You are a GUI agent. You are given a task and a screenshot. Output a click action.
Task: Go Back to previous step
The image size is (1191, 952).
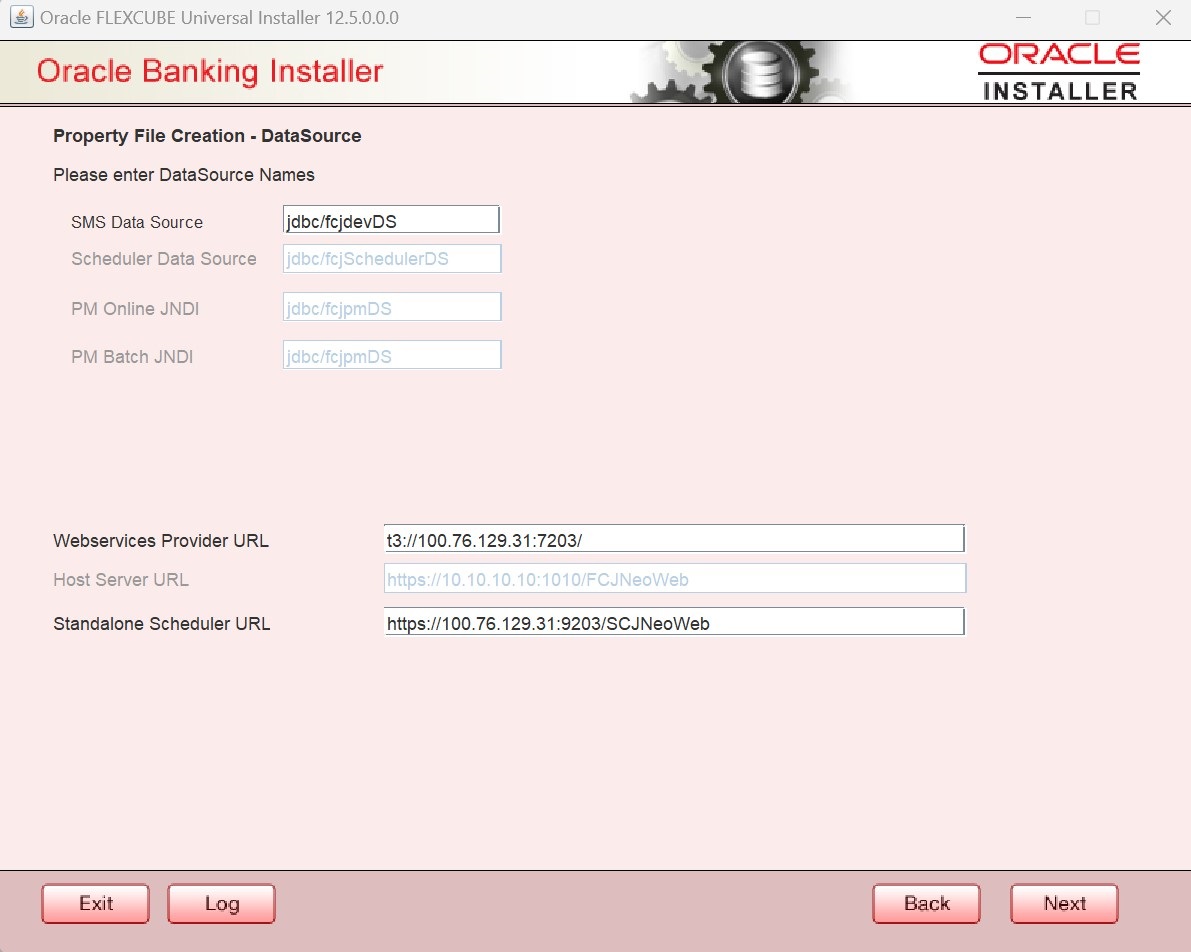(926, 903)
